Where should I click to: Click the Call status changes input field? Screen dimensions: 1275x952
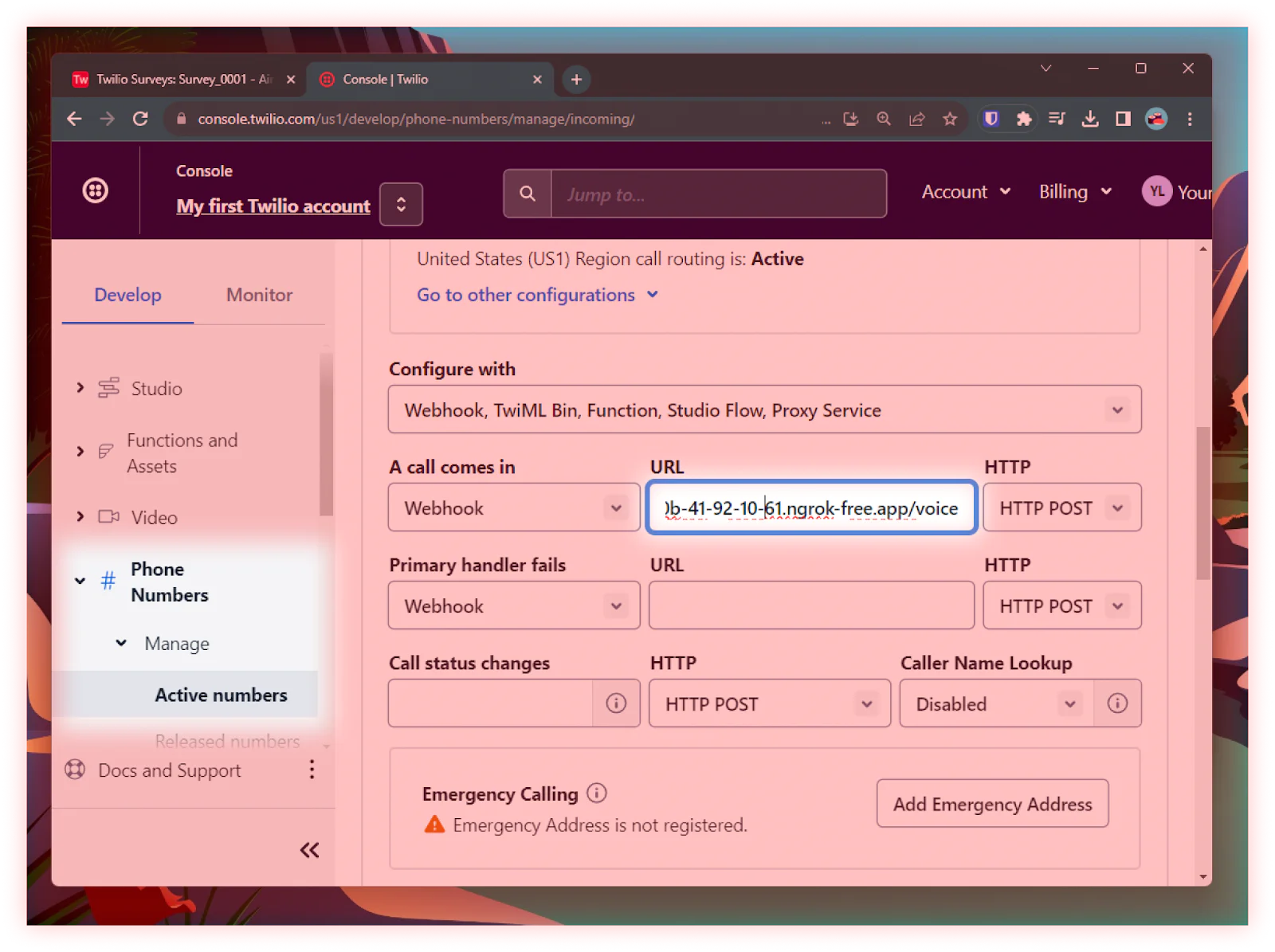(x=491, y=703)
